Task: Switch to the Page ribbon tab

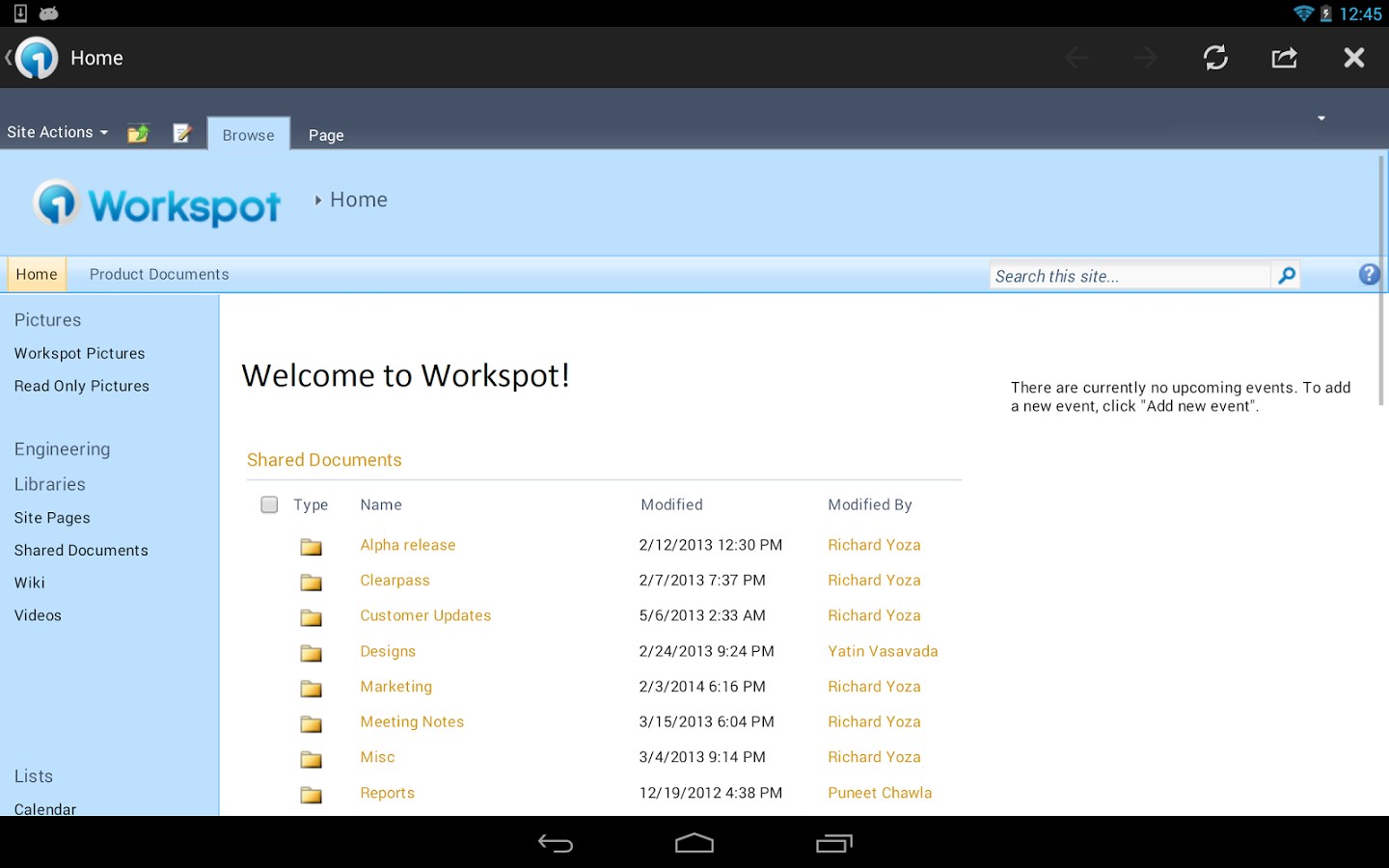Action: [x=326, y=135]
